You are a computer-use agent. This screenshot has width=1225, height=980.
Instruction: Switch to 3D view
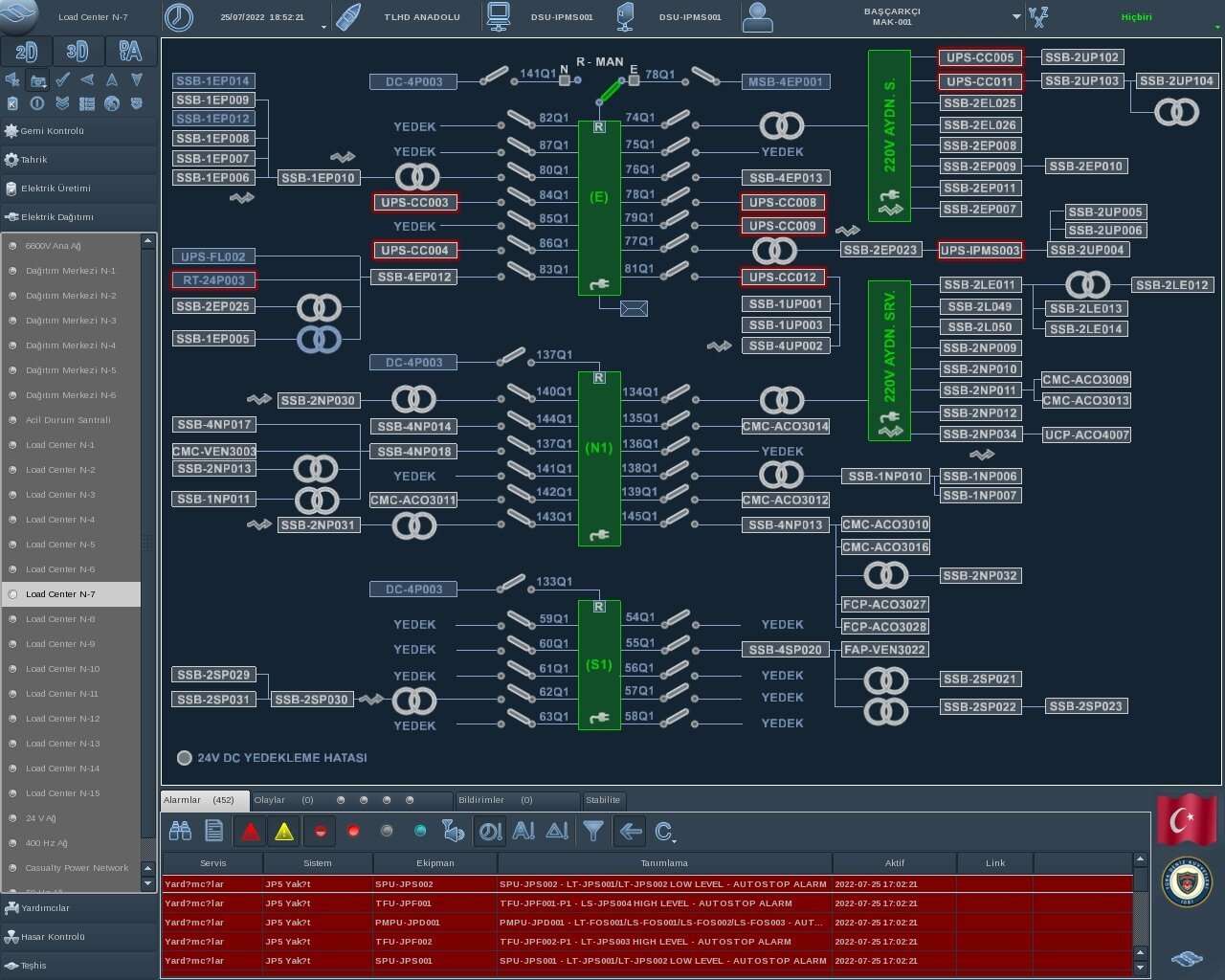pos(78,51)
